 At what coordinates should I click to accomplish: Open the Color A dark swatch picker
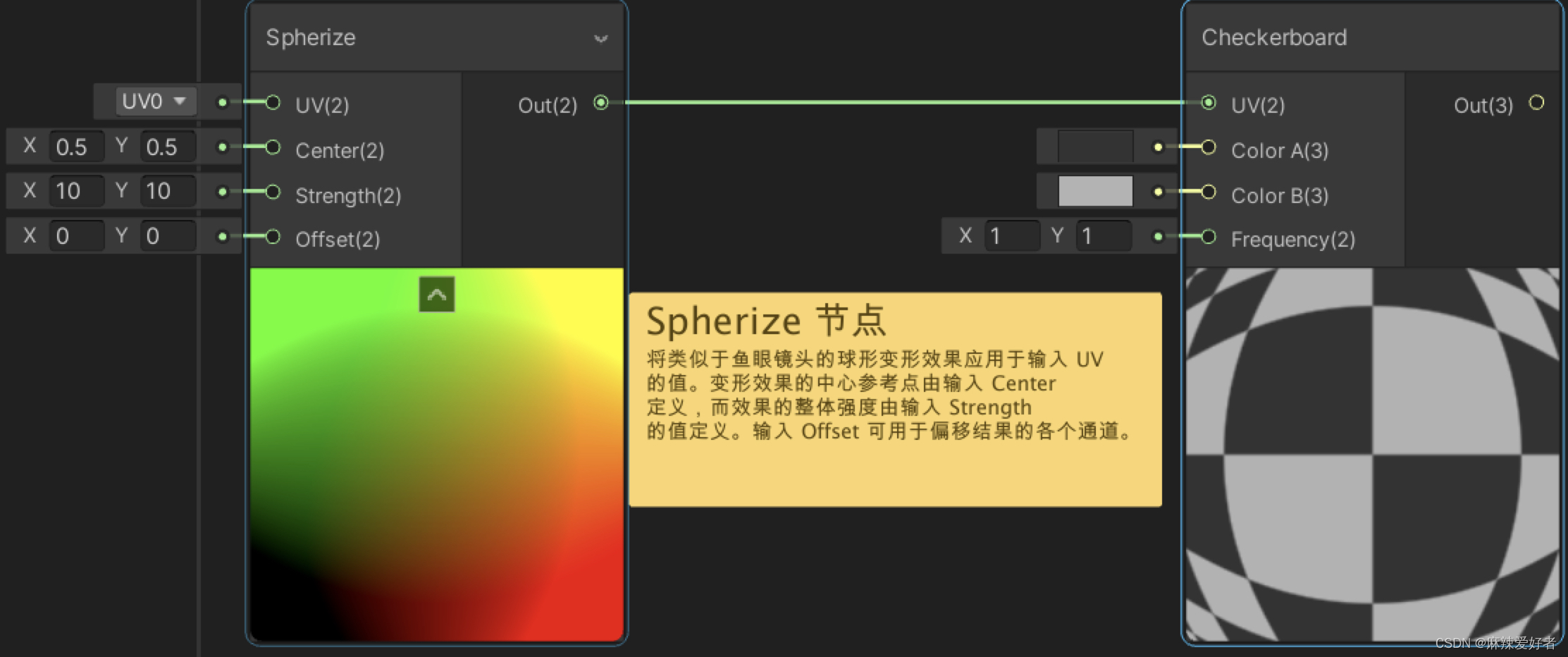coord(1095,147)
